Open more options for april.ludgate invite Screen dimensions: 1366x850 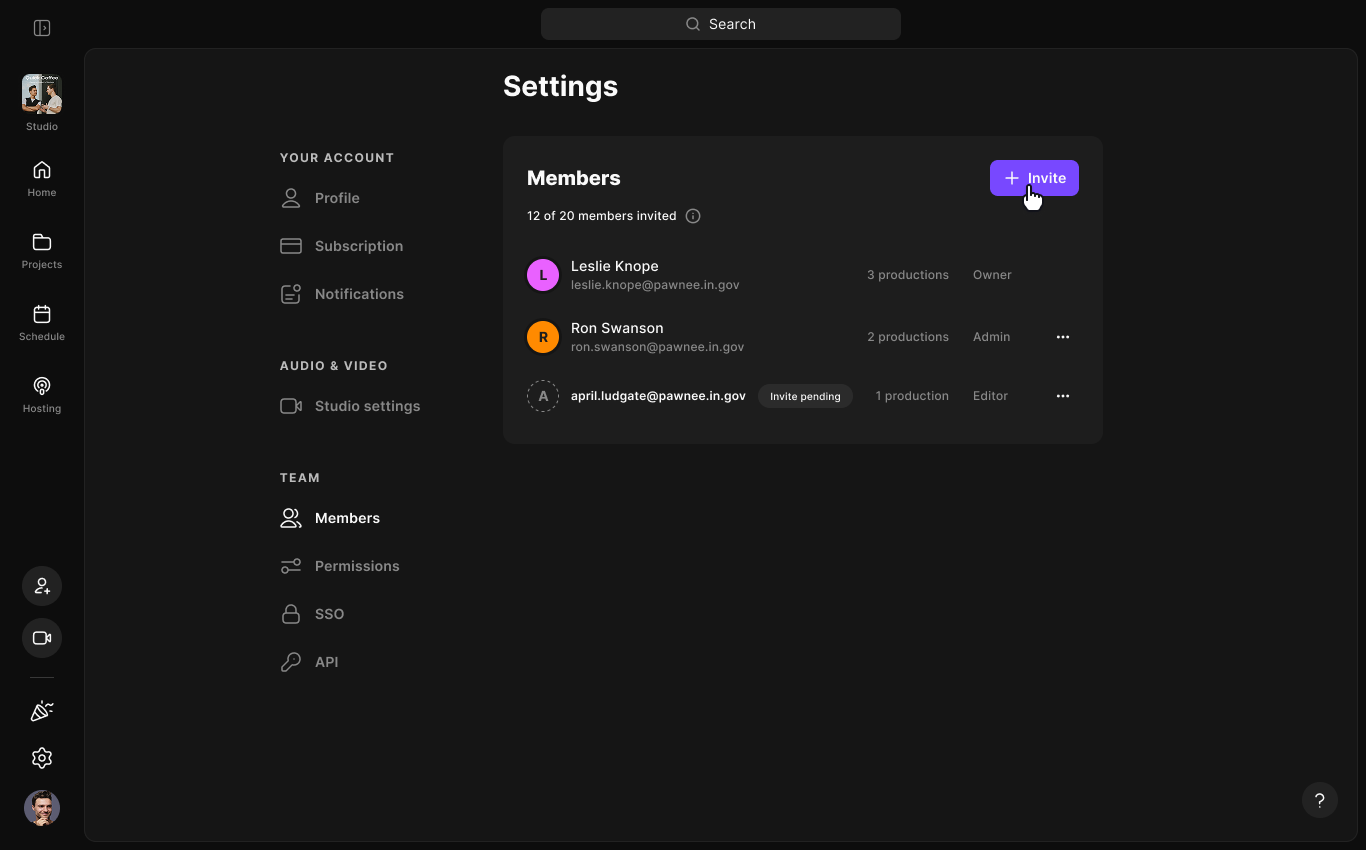pyautogui.click(x=1063, y=396)
